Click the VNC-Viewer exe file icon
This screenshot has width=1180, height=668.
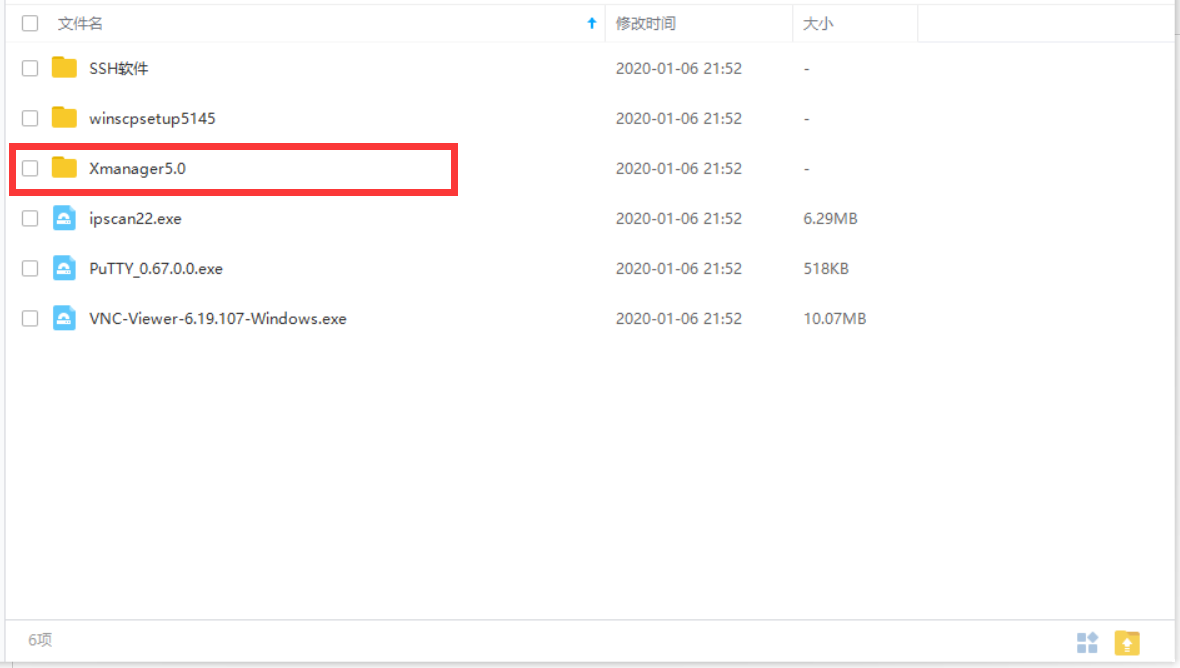(x=64, y=318)
